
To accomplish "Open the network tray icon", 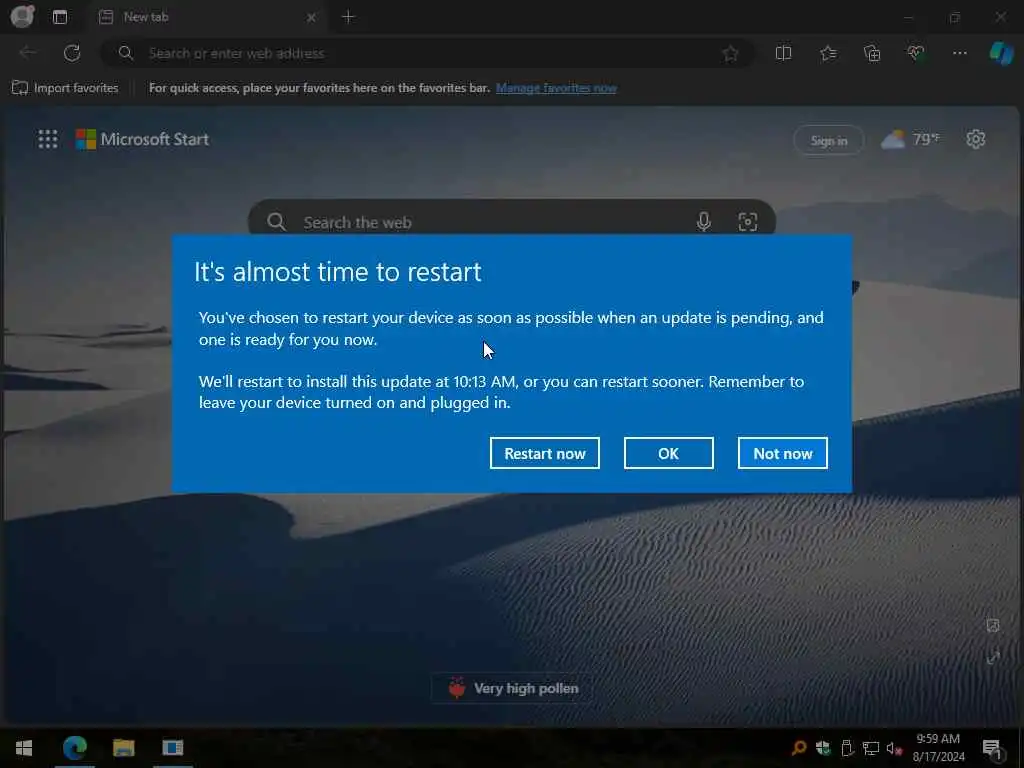I will click(870, 748).
